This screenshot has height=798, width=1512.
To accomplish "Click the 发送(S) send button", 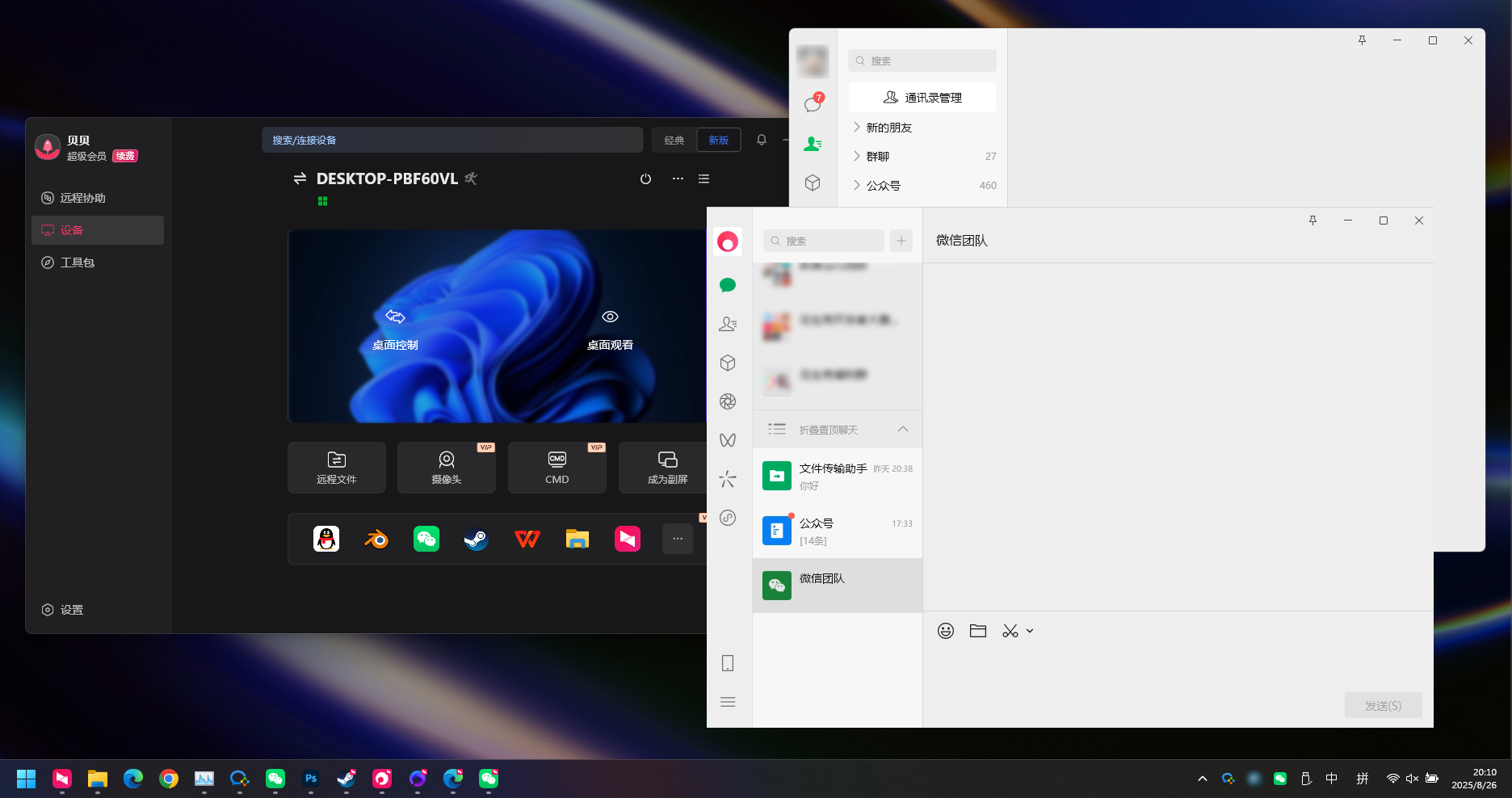I will click(1384, 705).
